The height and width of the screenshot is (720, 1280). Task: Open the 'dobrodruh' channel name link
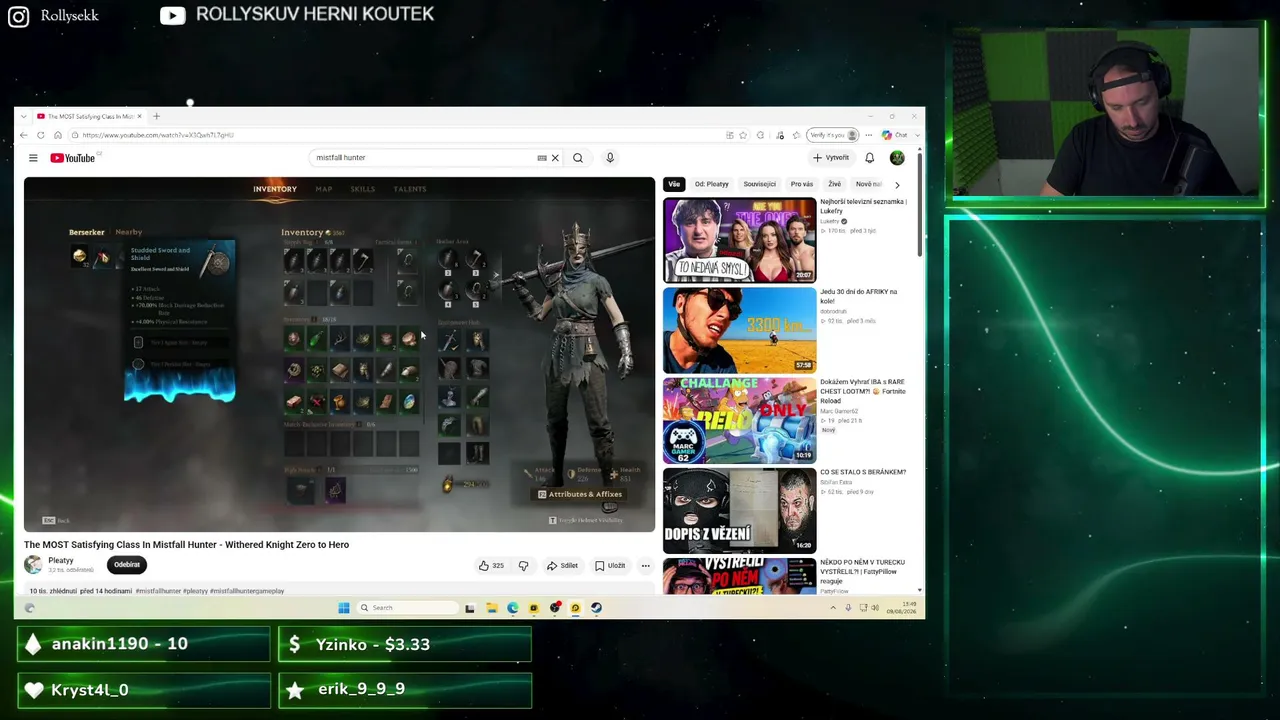pos(835,311)
